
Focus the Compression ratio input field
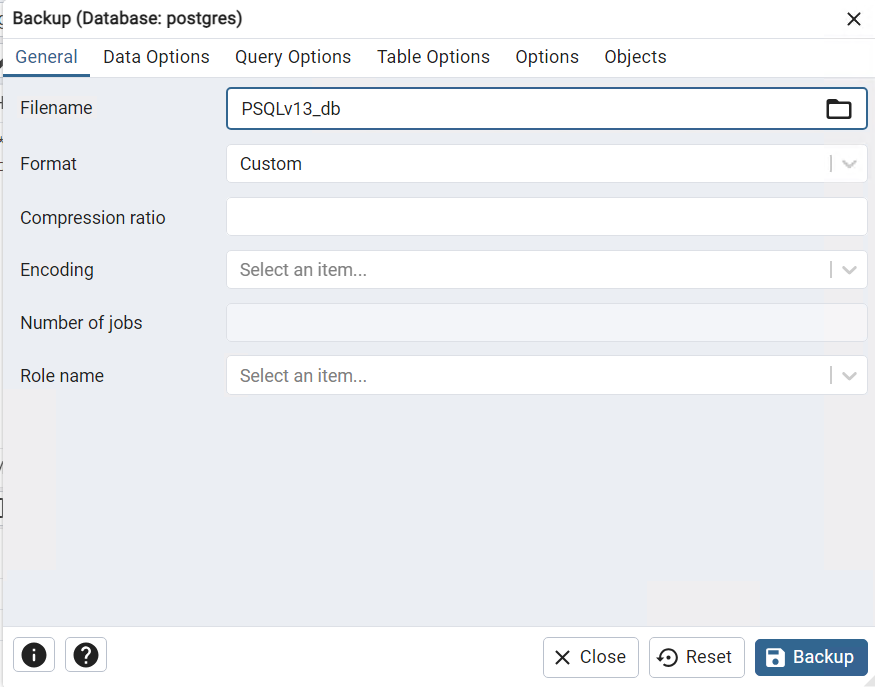(x=546, y=217)
